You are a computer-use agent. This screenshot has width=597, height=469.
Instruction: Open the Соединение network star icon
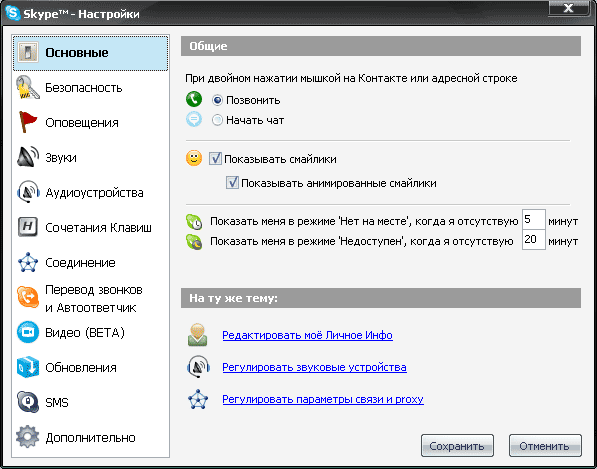pyautogui.click(x=28, y=262)
